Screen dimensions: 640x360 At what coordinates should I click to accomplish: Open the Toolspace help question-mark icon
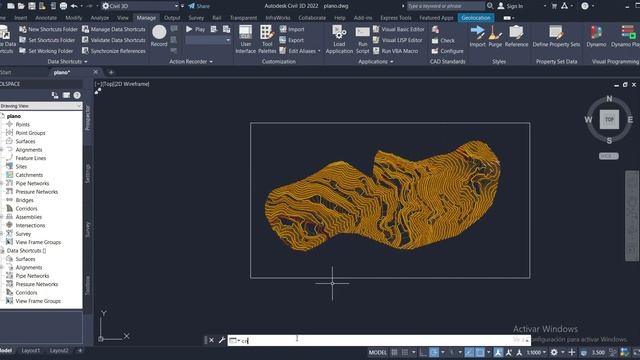(77, 96)
